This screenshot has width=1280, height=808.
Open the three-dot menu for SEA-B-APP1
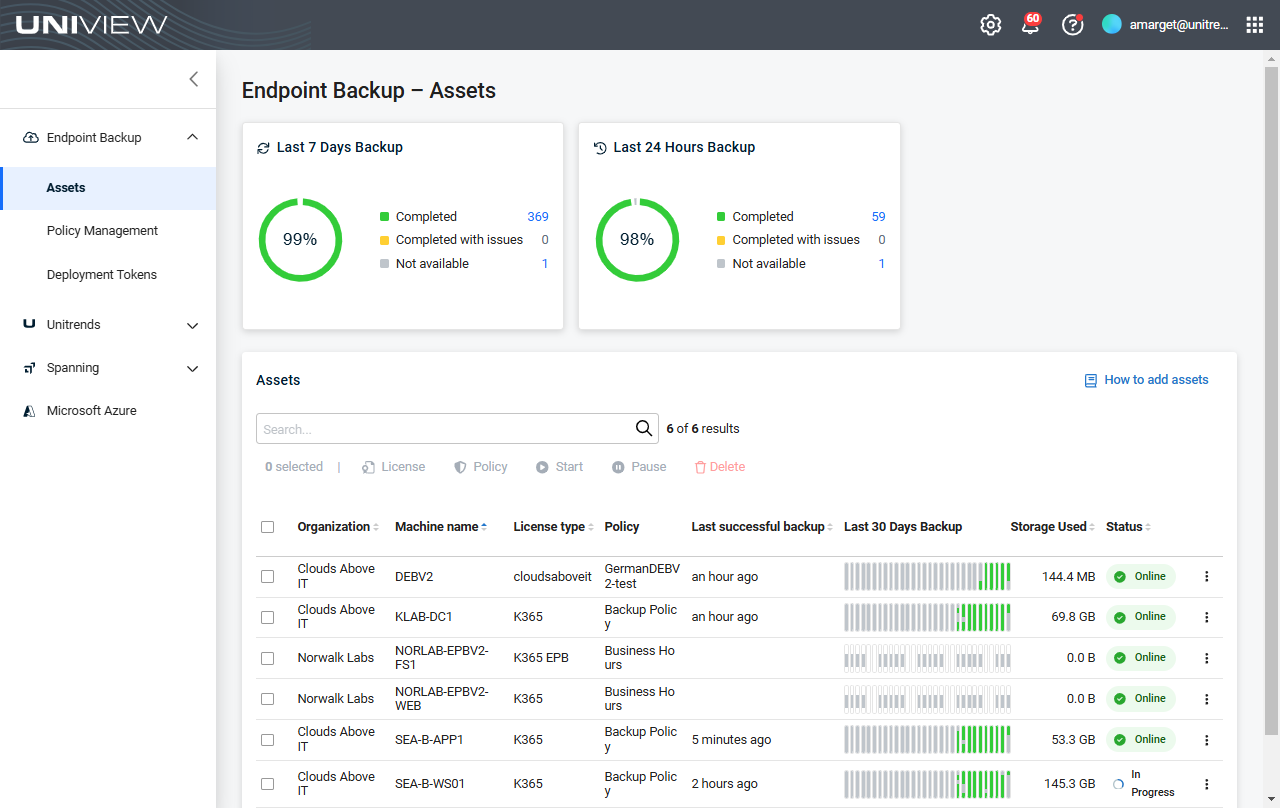click(x=1206, y=740)
